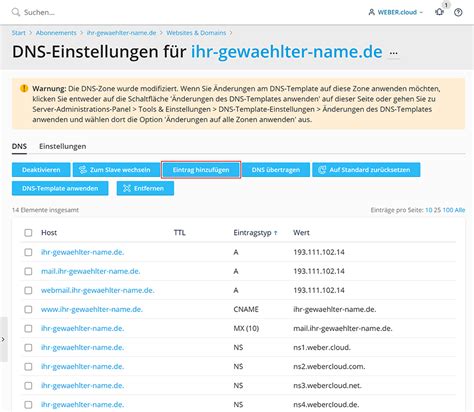This screenshot has width=474, height=412.
Task: Check the ns3.webercloud.net row checkbox
Action: coord(28,386)
